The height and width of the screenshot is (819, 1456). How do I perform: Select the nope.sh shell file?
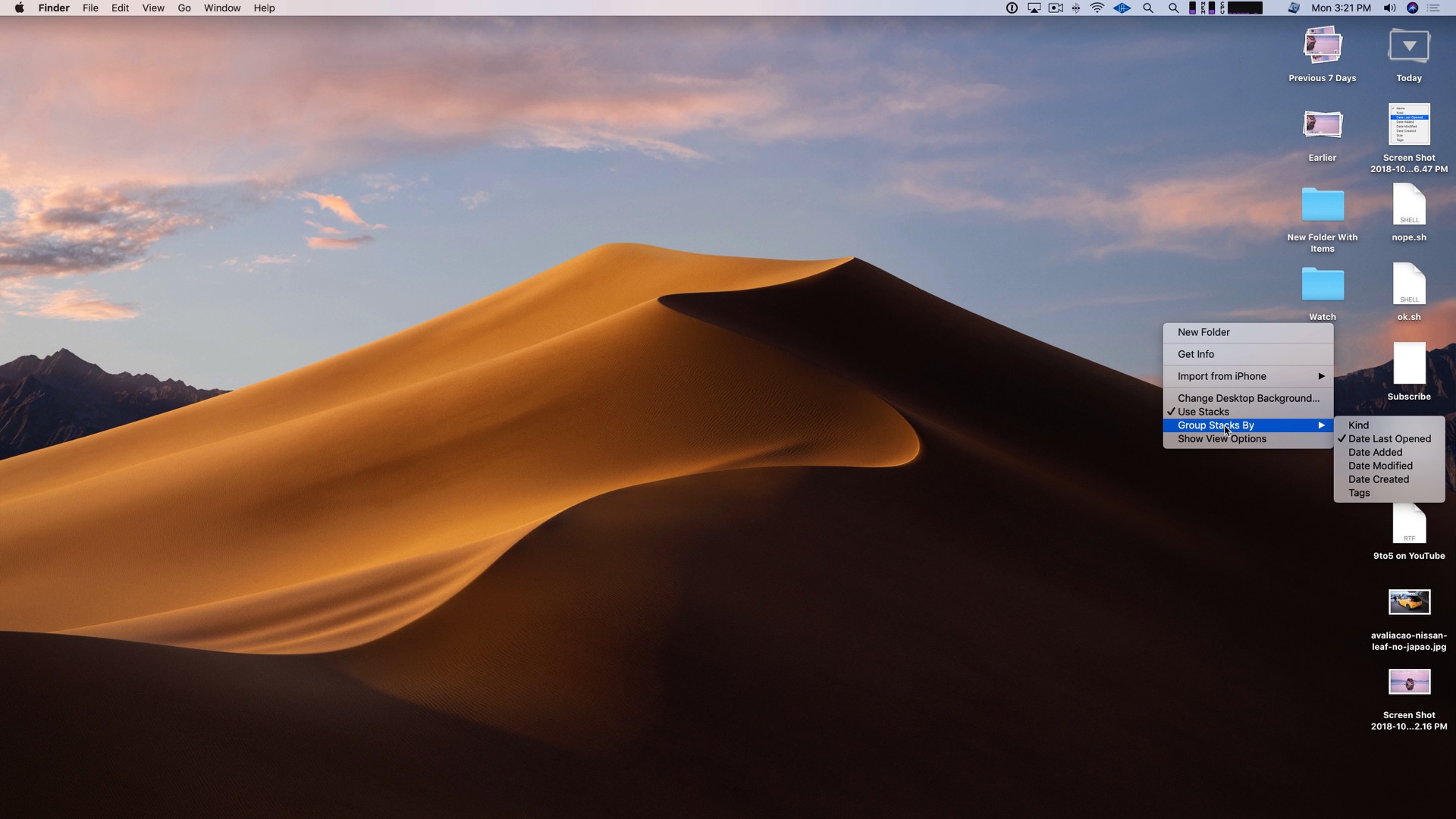click(x=1408, y=206)
